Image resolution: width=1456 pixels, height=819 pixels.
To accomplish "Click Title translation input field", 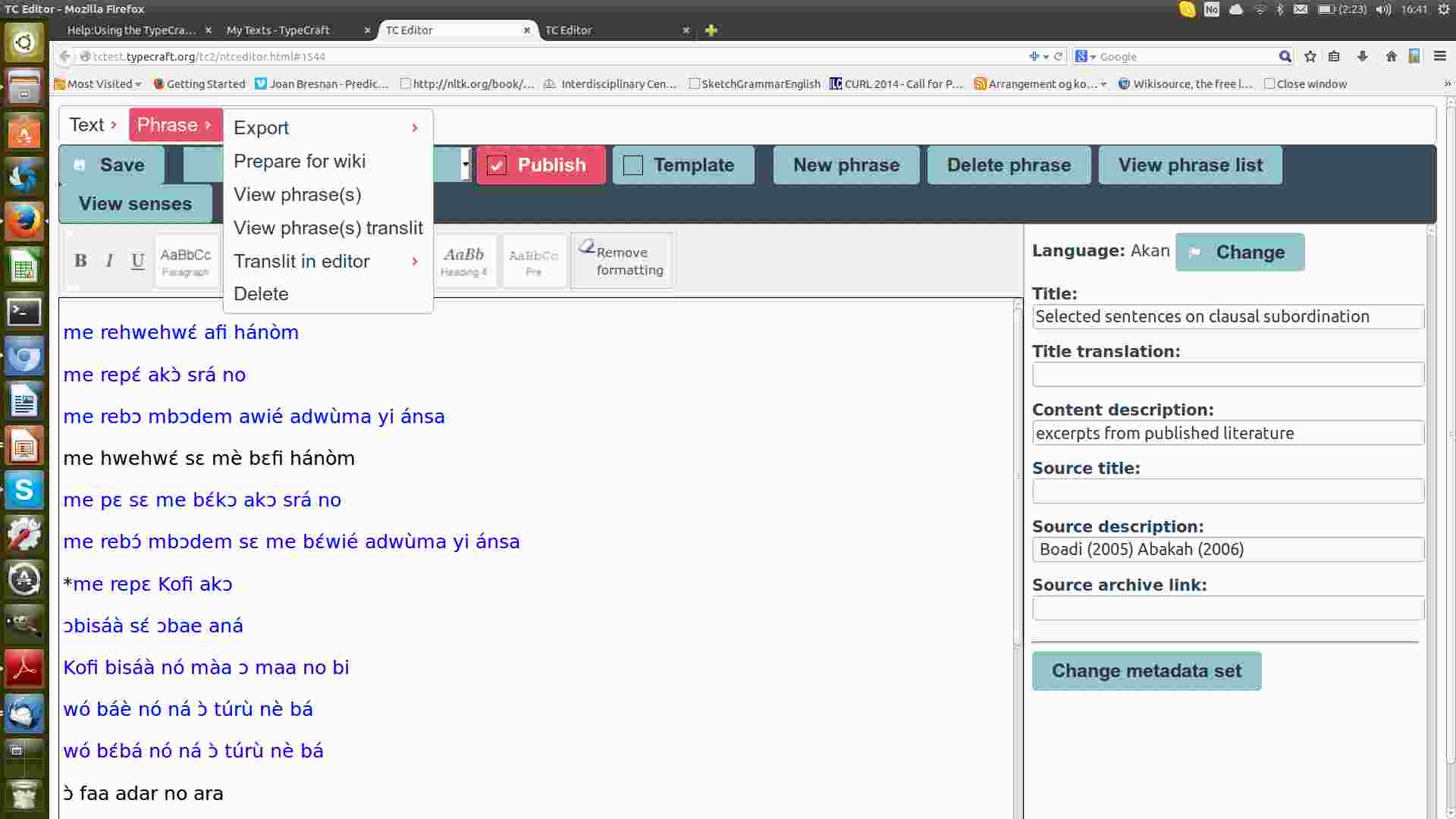I will [1228, 375].
